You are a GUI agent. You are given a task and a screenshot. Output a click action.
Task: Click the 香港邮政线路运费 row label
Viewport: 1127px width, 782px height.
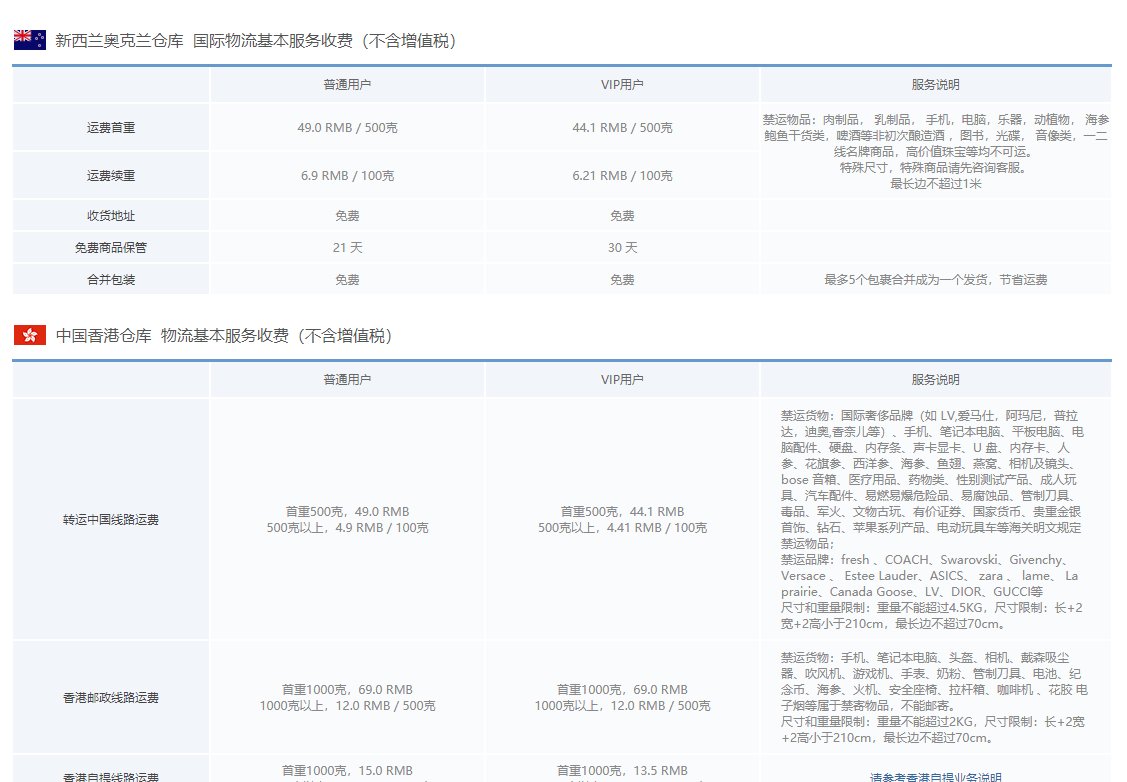(109, 697)
